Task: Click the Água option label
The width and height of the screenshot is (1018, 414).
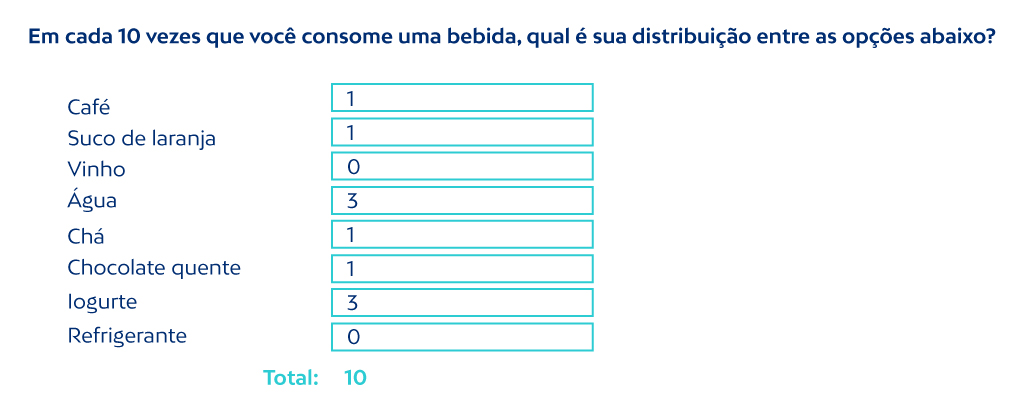Action: [92, 201]
